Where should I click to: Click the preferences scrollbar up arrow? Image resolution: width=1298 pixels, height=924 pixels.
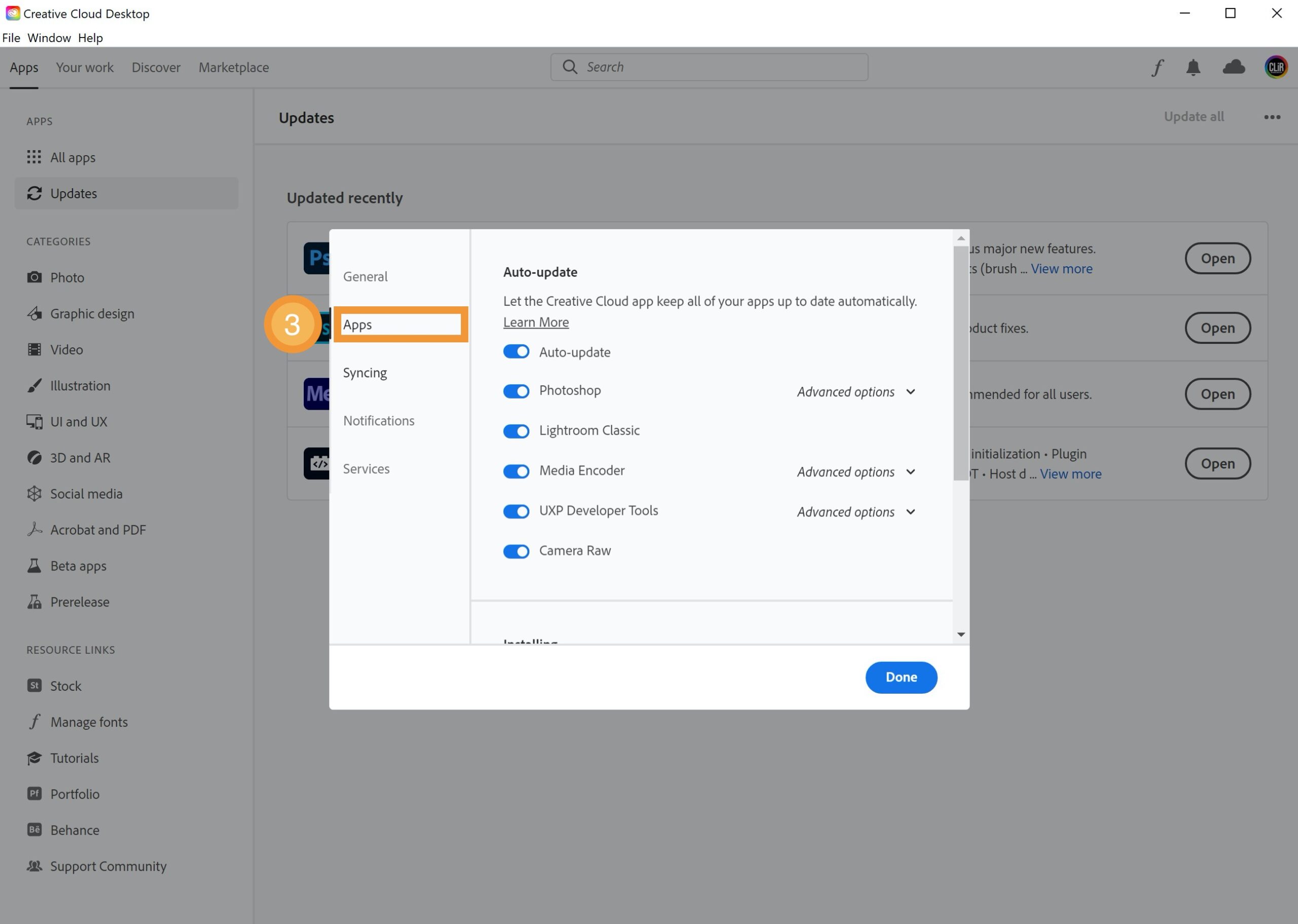point(961,238)
